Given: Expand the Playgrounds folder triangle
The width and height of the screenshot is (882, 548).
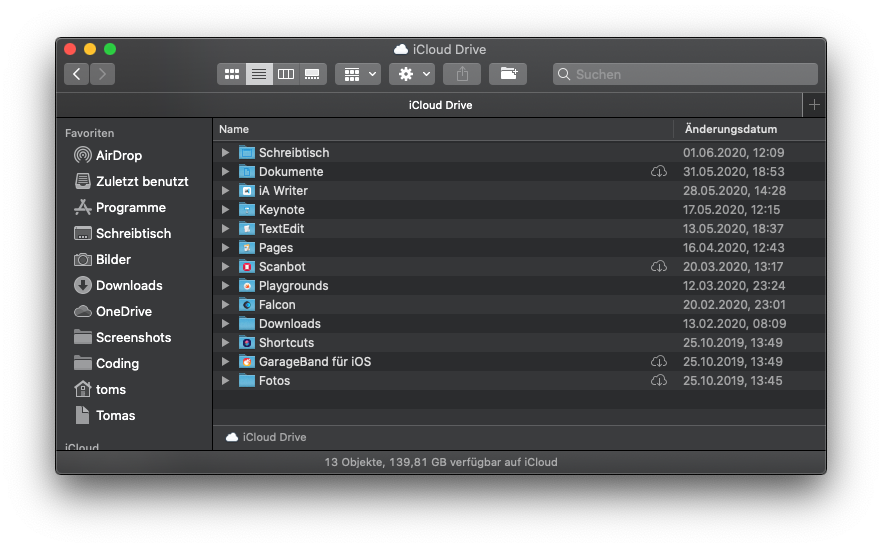Looking at the screenshot, I should coord(225,285).
